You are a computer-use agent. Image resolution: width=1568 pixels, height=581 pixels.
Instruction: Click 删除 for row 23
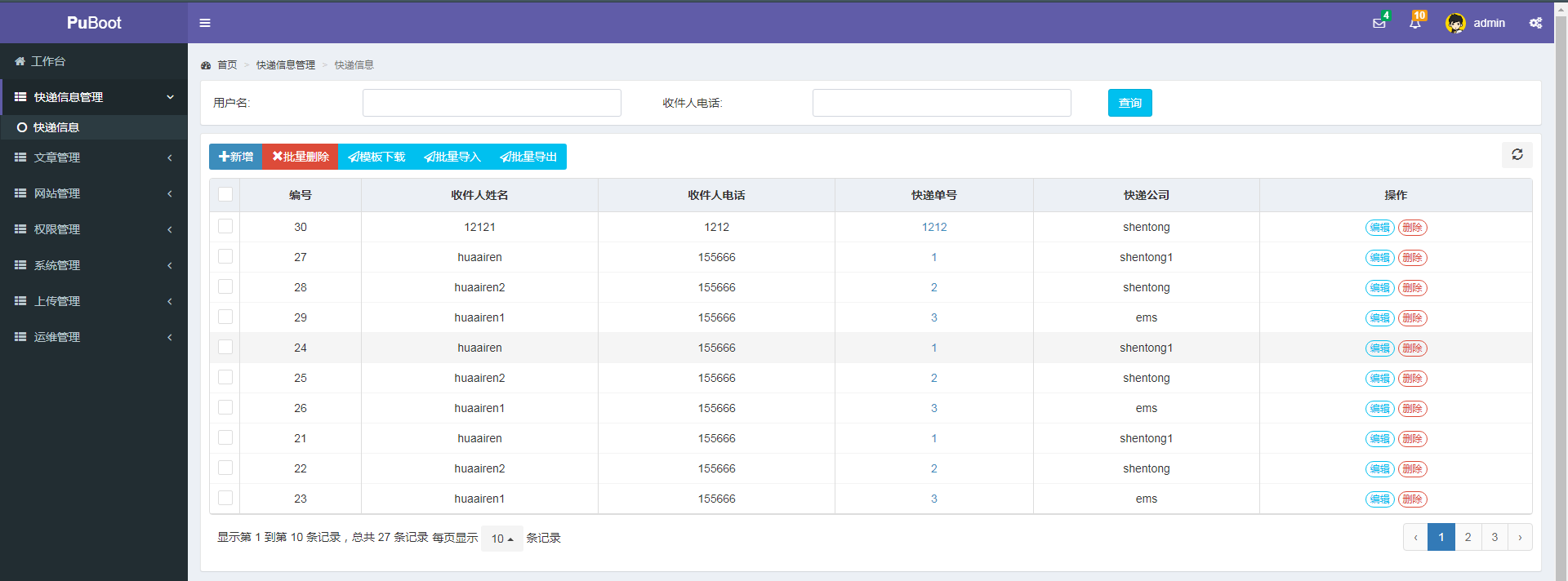[x=1413, y=499]
